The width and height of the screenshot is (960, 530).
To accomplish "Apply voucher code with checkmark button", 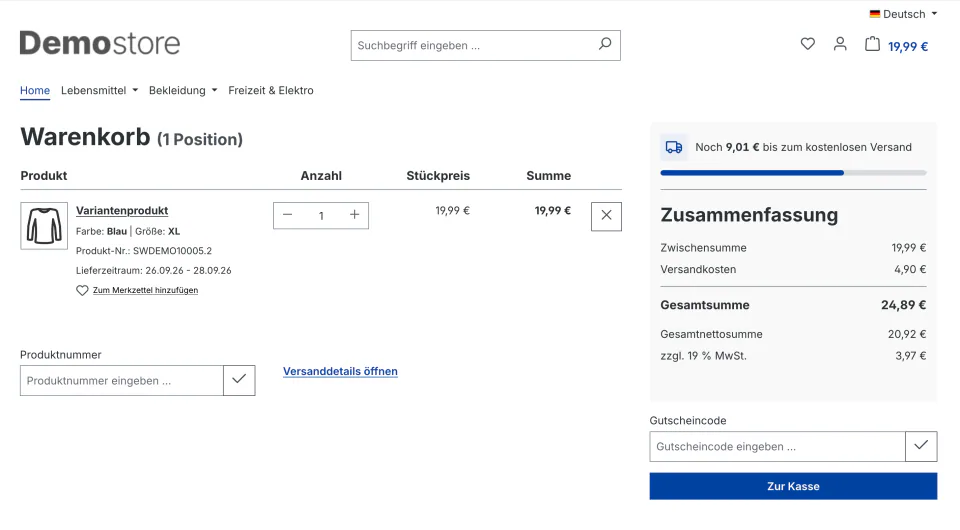I will (921, 446).
